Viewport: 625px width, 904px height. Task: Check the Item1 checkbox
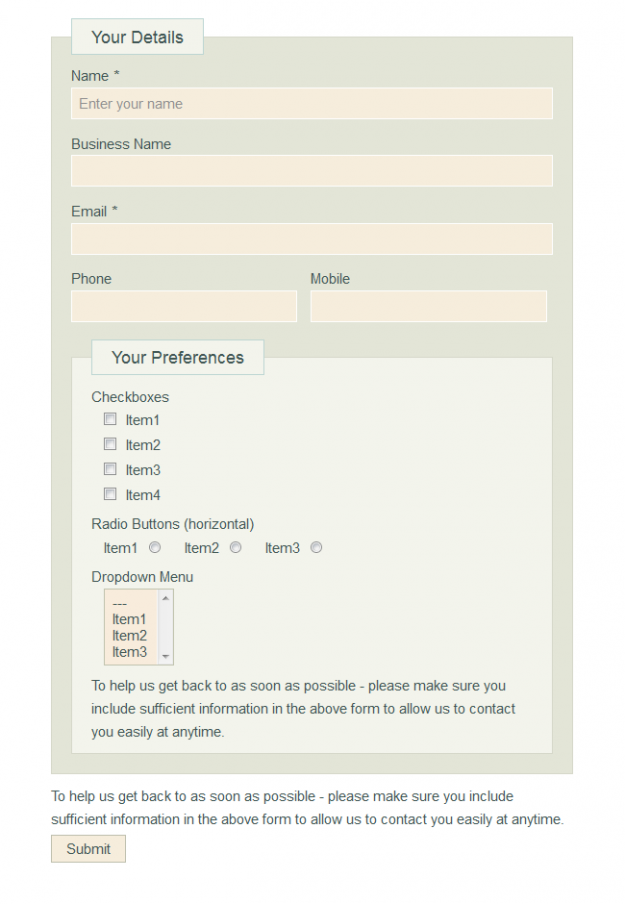coord(111,420)
